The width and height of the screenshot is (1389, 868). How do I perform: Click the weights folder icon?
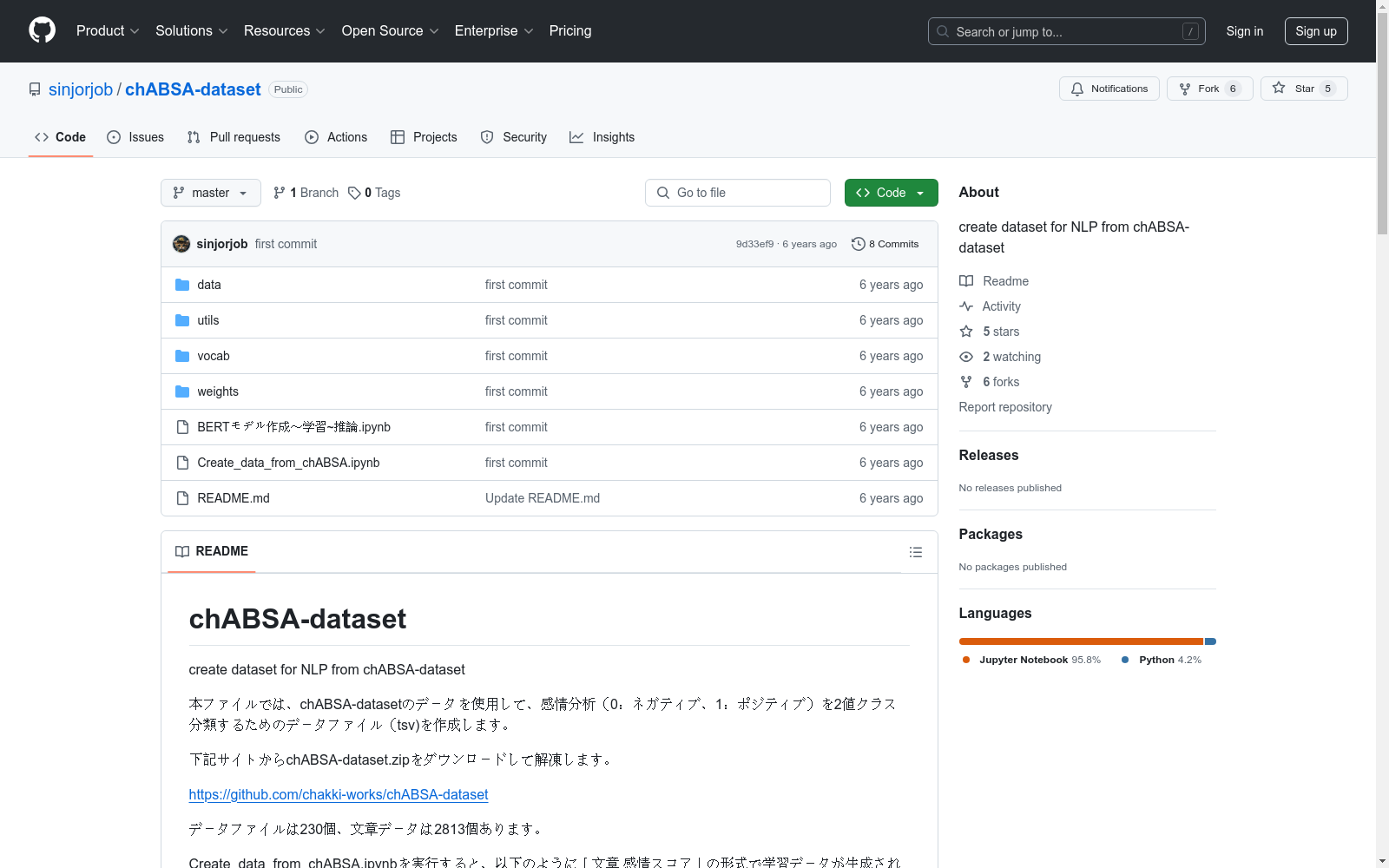[182, 391]
